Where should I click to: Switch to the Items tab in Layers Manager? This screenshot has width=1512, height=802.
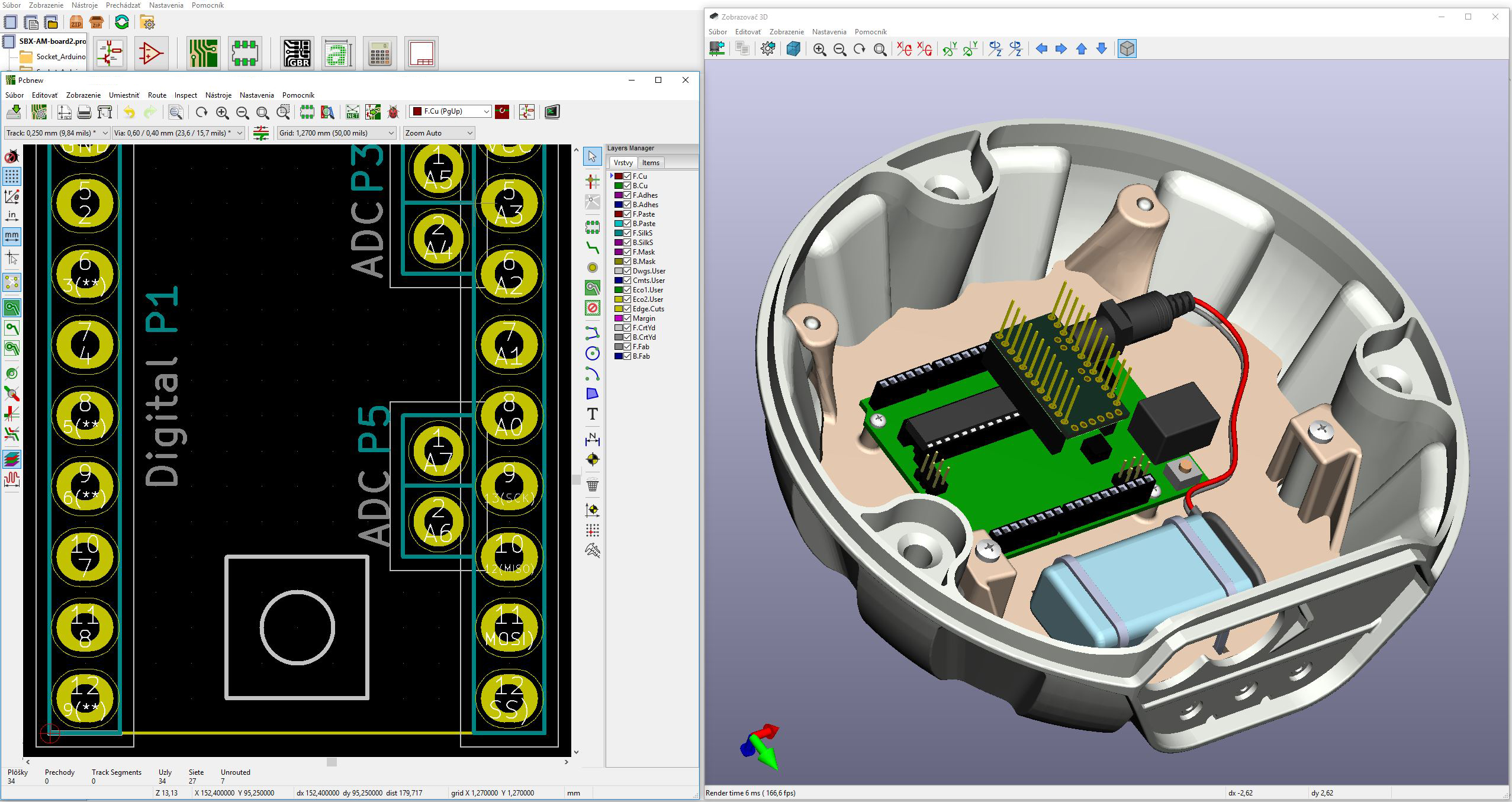pos(651,162)
